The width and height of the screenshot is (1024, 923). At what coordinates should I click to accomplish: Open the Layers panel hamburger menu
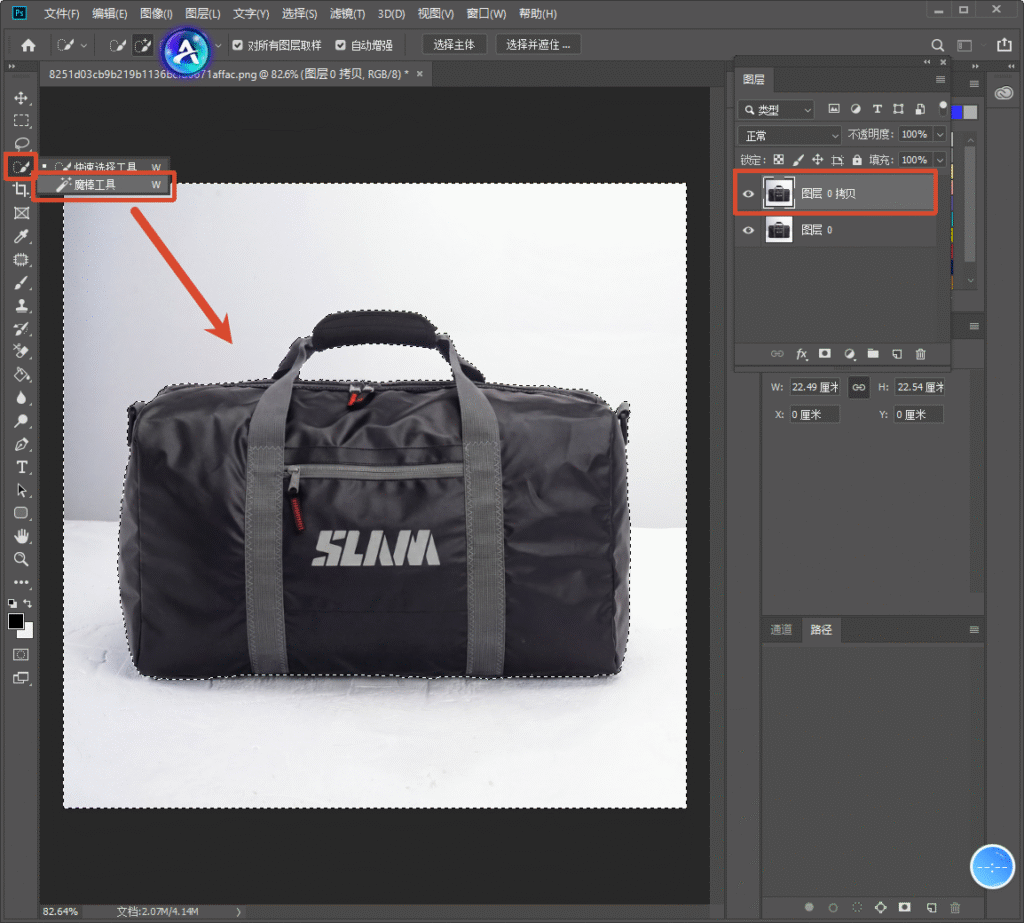[x=940, y=80]
